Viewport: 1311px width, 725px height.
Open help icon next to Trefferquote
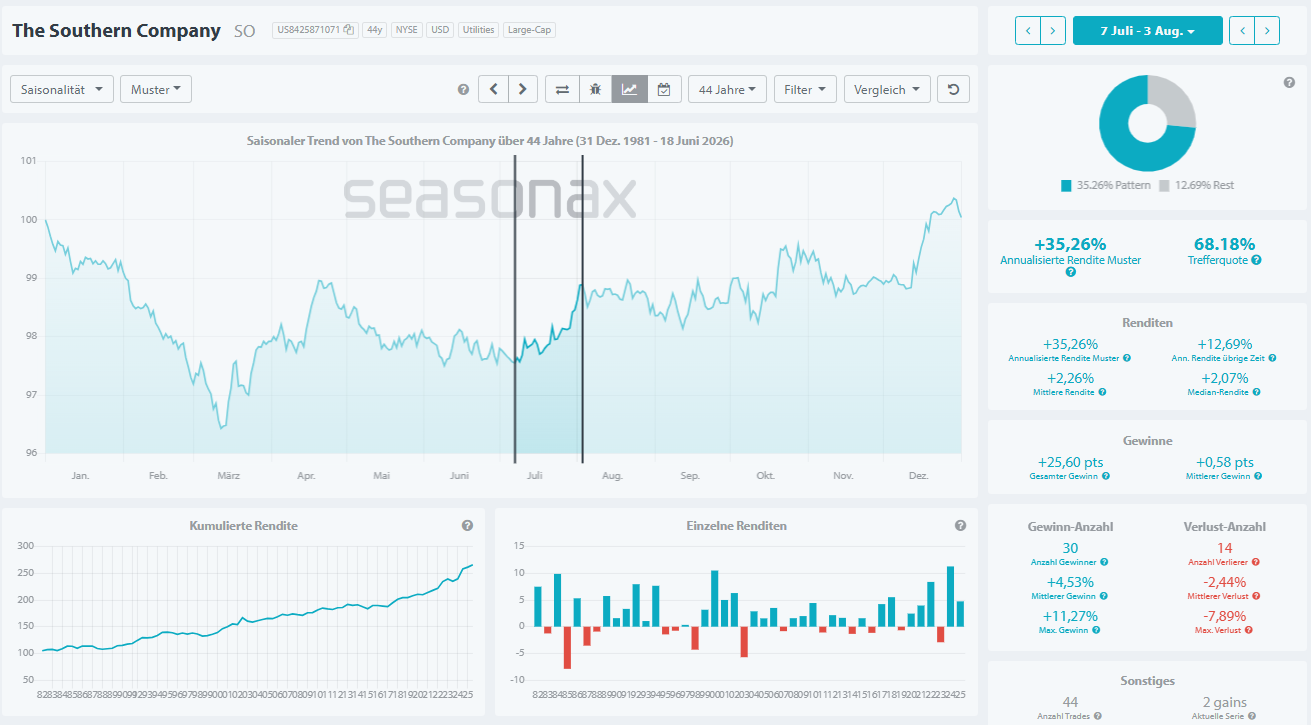1256,260
